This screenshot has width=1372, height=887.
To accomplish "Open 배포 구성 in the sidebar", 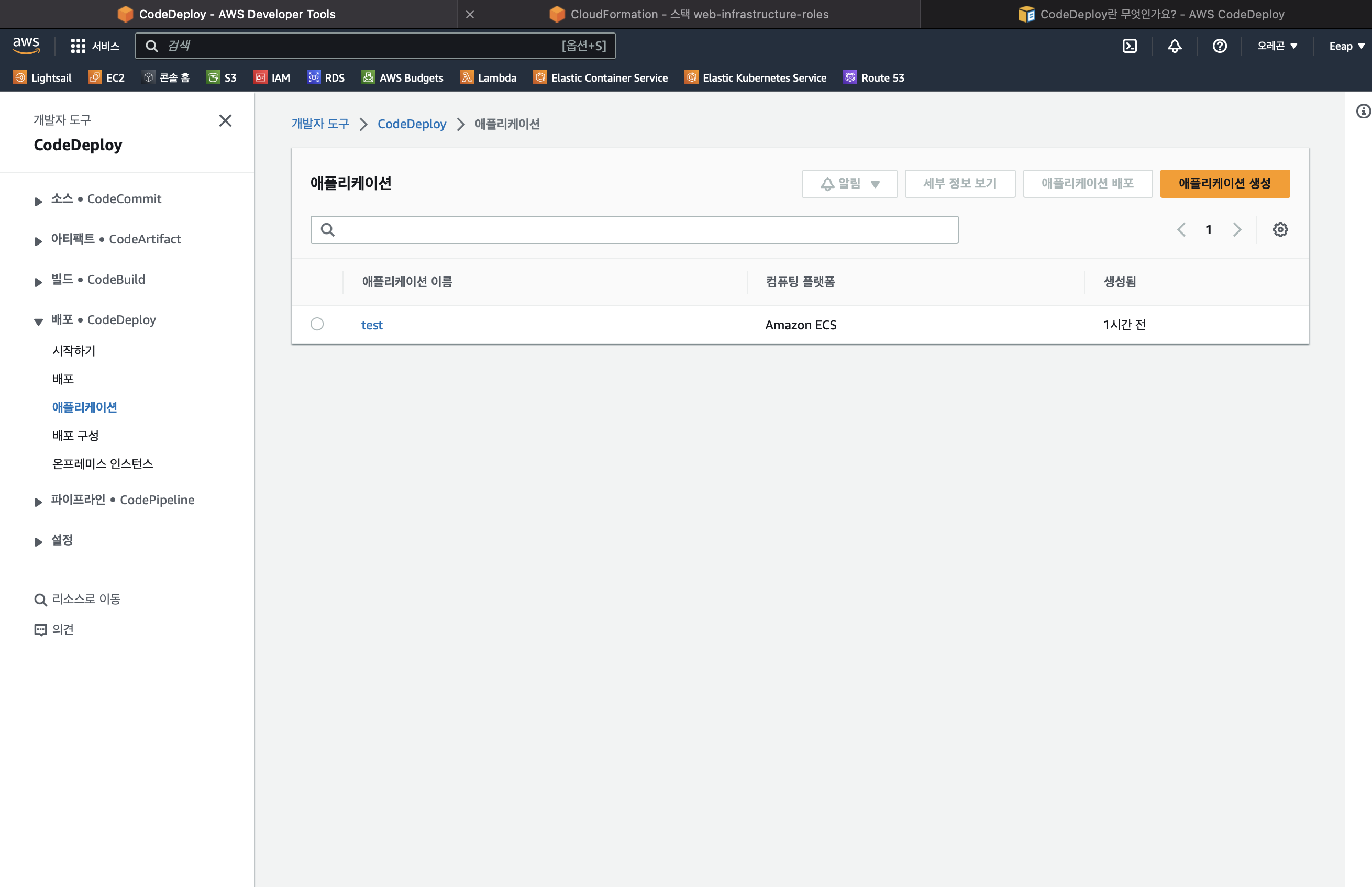I will pyautogui.click(x=75, y=436).
